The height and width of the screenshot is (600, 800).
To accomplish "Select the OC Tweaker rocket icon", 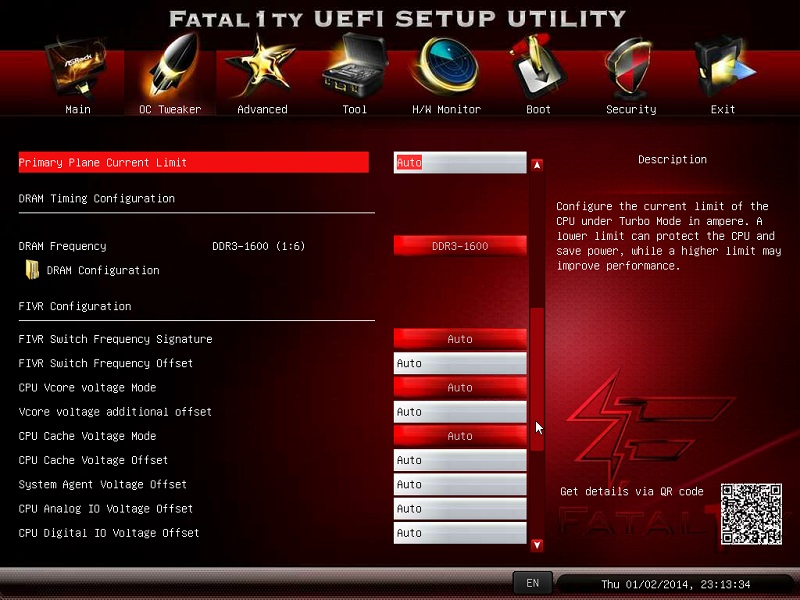I will coord(170,68).
